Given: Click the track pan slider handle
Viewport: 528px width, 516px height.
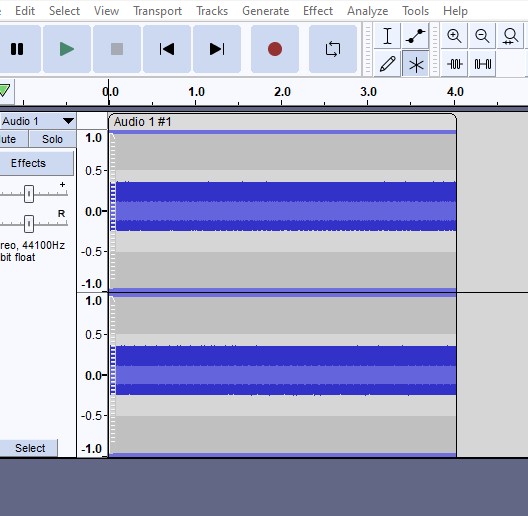Looking at the screenshot, I should tap(29, 224).
